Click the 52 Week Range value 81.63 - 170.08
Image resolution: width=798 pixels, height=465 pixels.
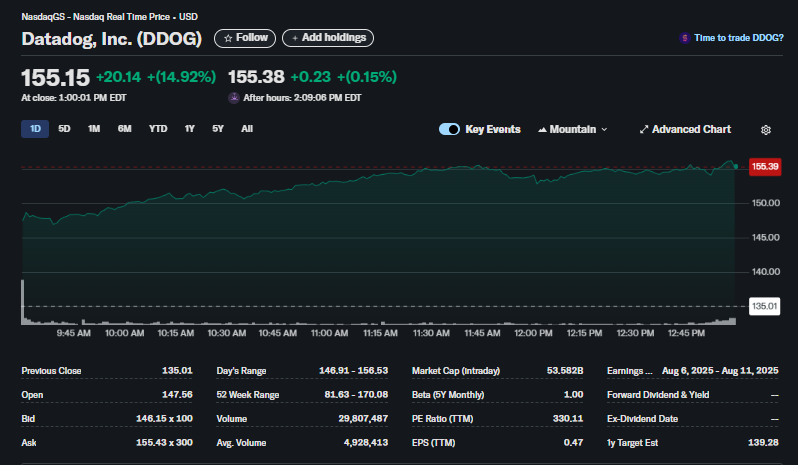(356, 395)
